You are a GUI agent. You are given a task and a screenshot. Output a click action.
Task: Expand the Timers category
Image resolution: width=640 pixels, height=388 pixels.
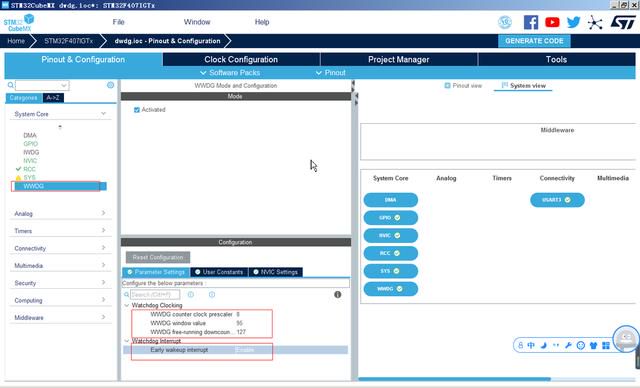60,231
